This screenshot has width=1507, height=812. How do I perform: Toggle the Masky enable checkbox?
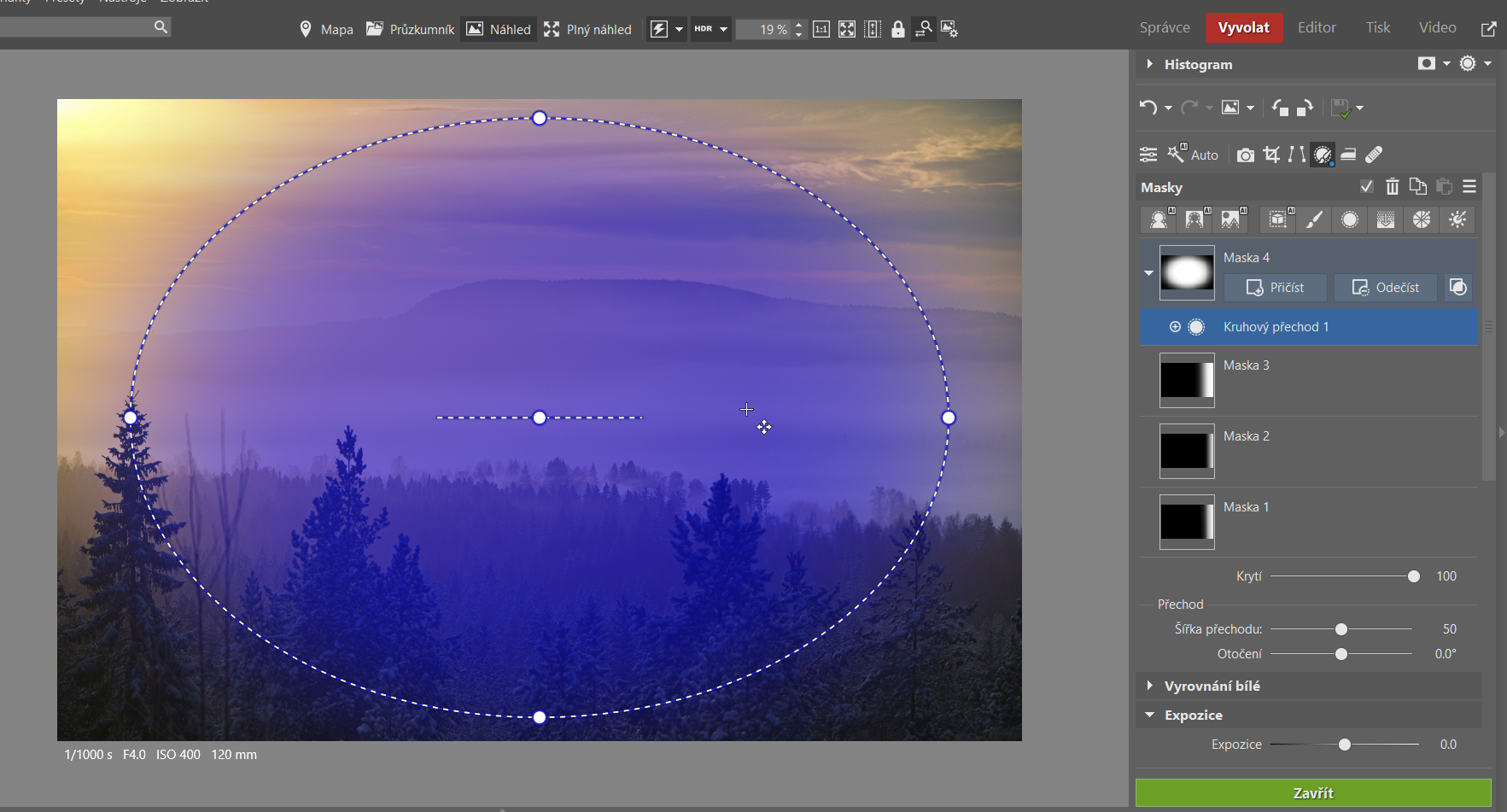[x=1366, y=187]
